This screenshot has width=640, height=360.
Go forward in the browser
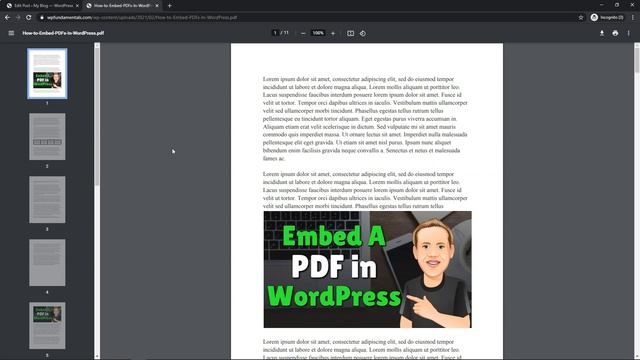point(18,18)
